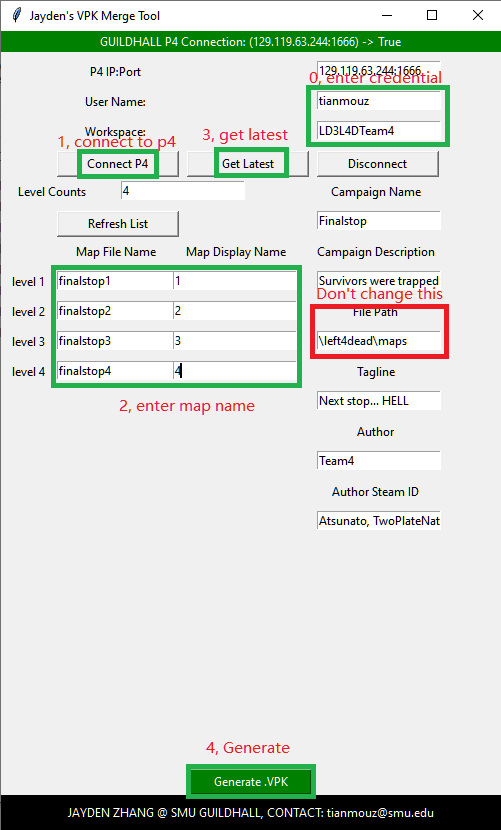Viewport: 501px width, 830px height.
Task: Click the JAYDEN ZHANG contact footer text
Action: [x=250, y=813]
